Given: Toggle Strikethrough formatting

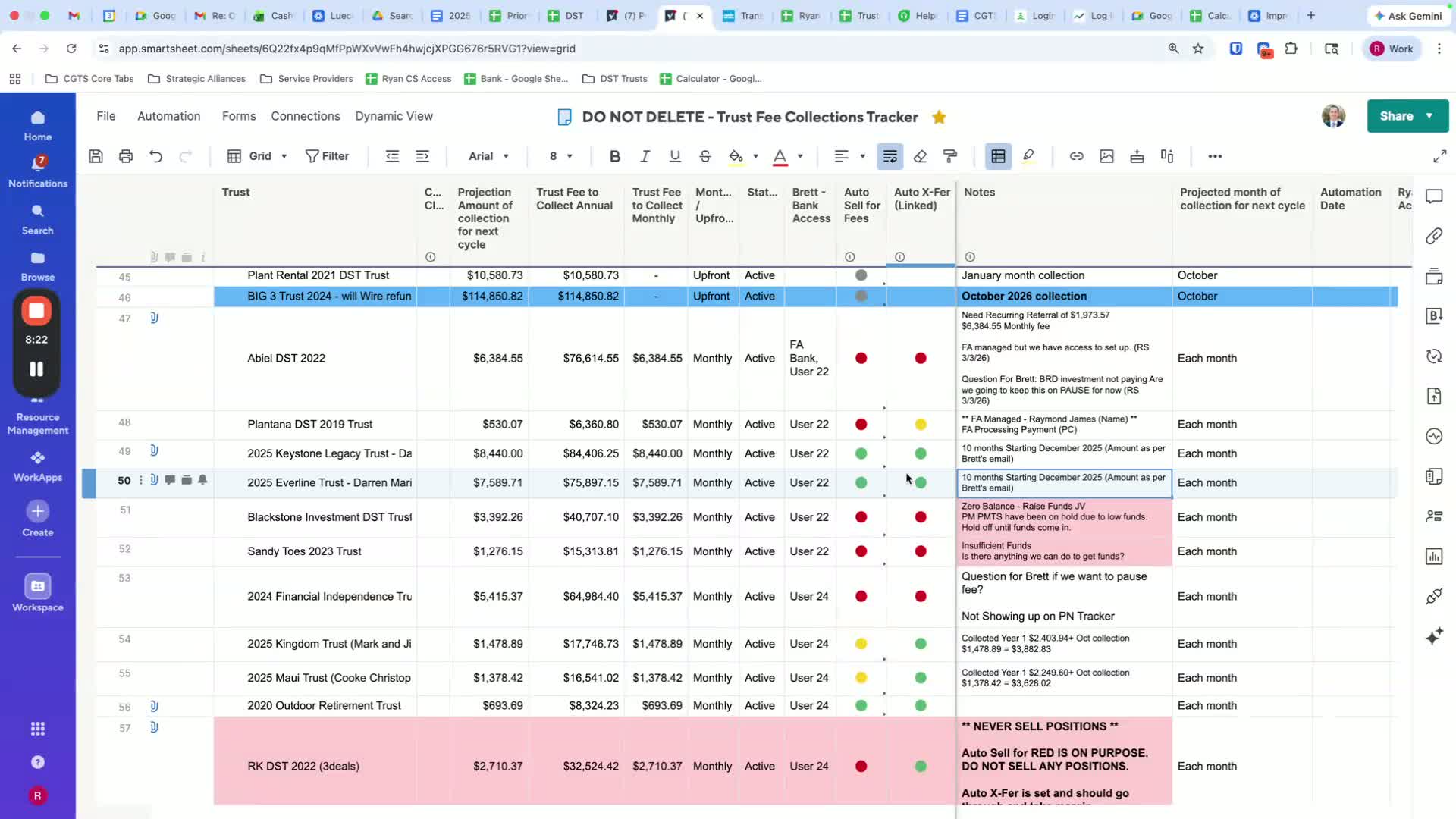Looking at the screenshot, I should point(704,156).
